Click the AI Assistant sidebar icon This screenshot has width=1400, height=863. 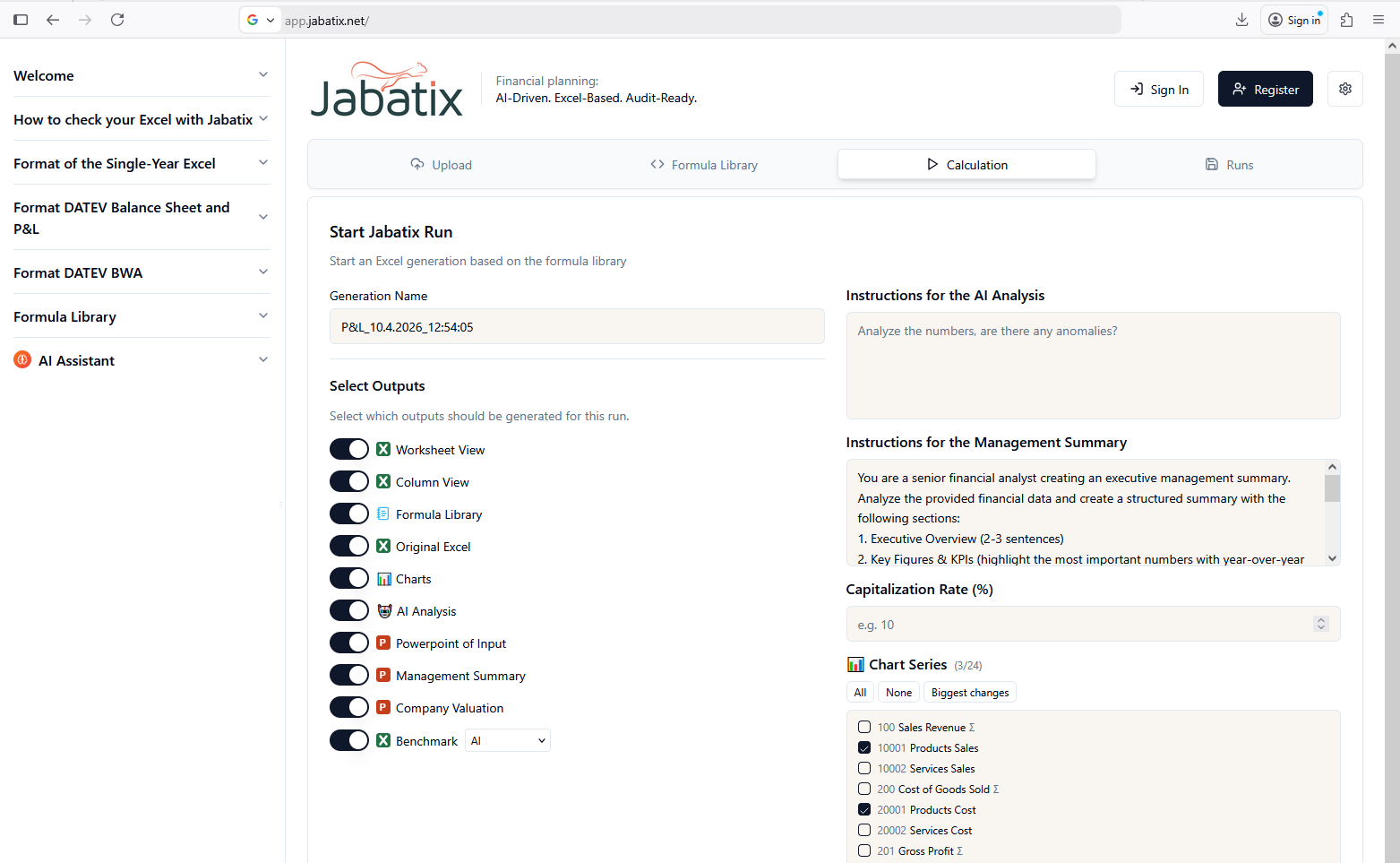pos(21,359)
